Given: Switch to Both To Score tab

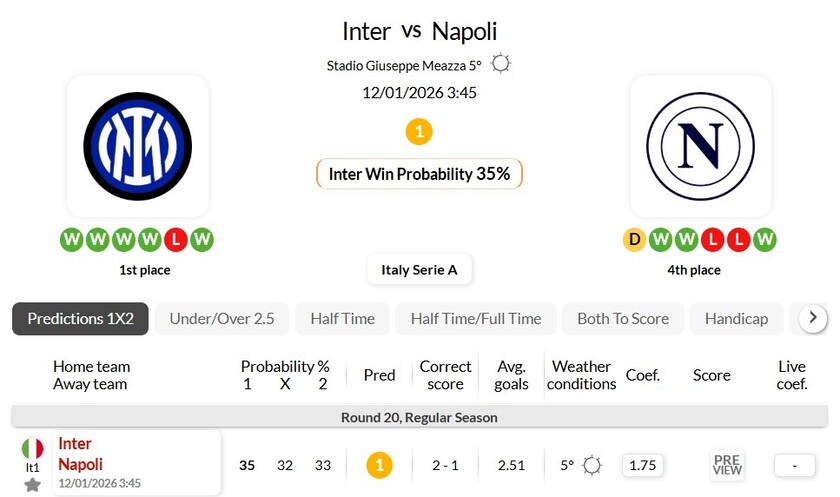Looking at the screenshot, I should 623,319.
